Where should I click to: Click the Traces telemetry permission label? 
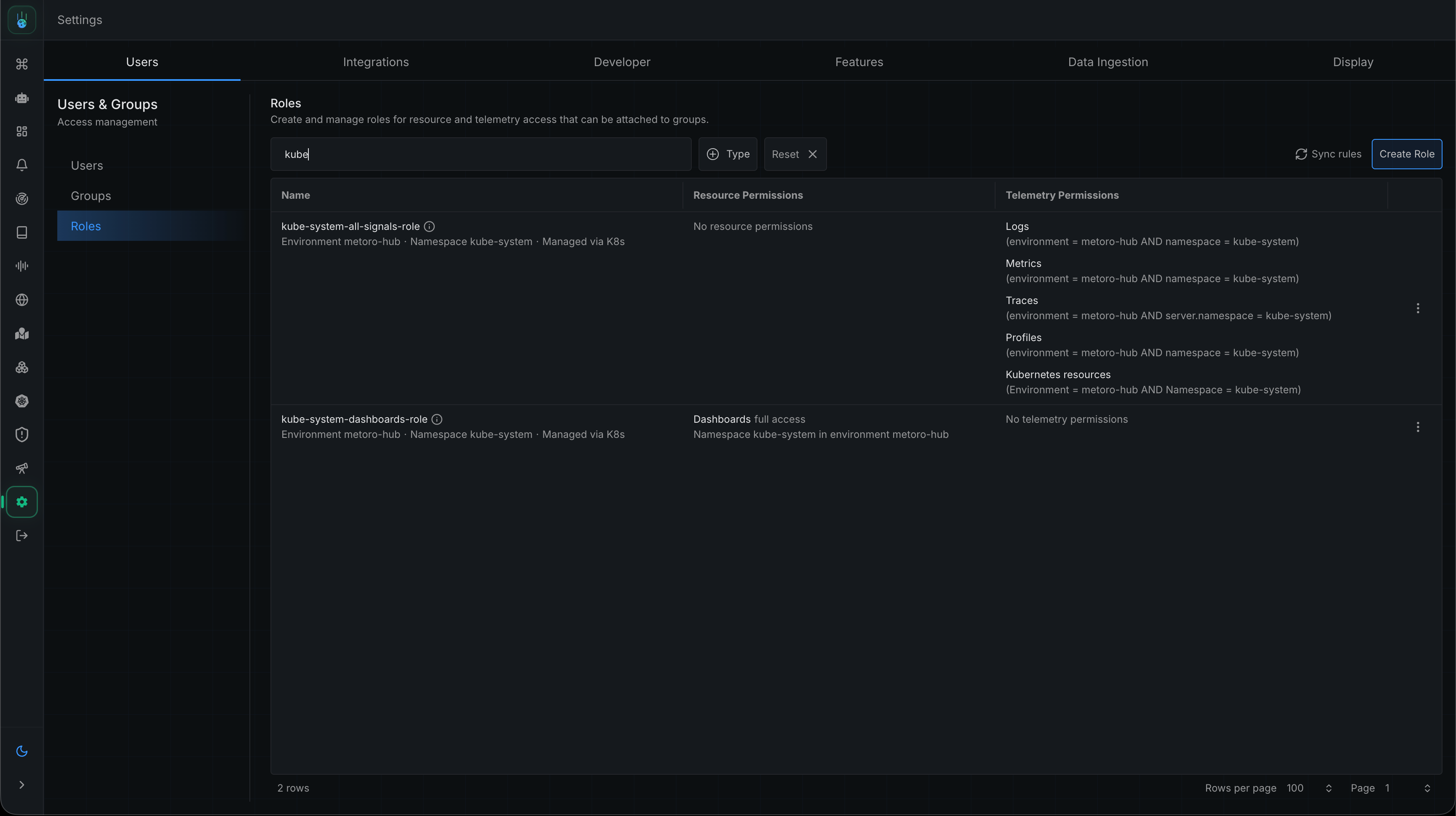click(1021, 301)
